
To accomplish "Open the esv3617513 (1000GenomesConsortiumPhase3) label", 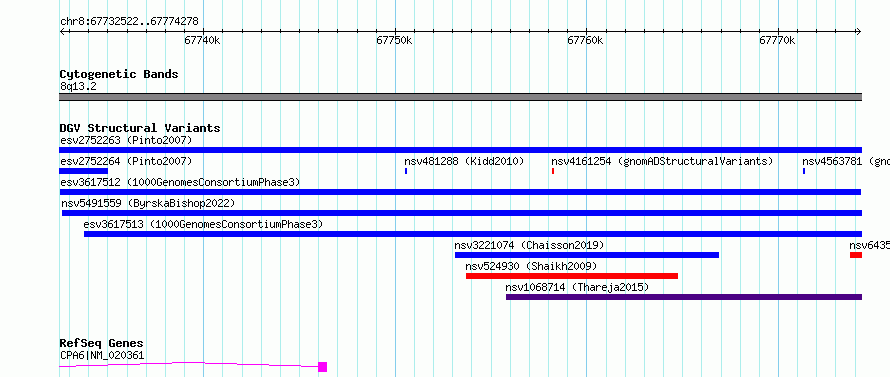I will (x=203, y=224).
